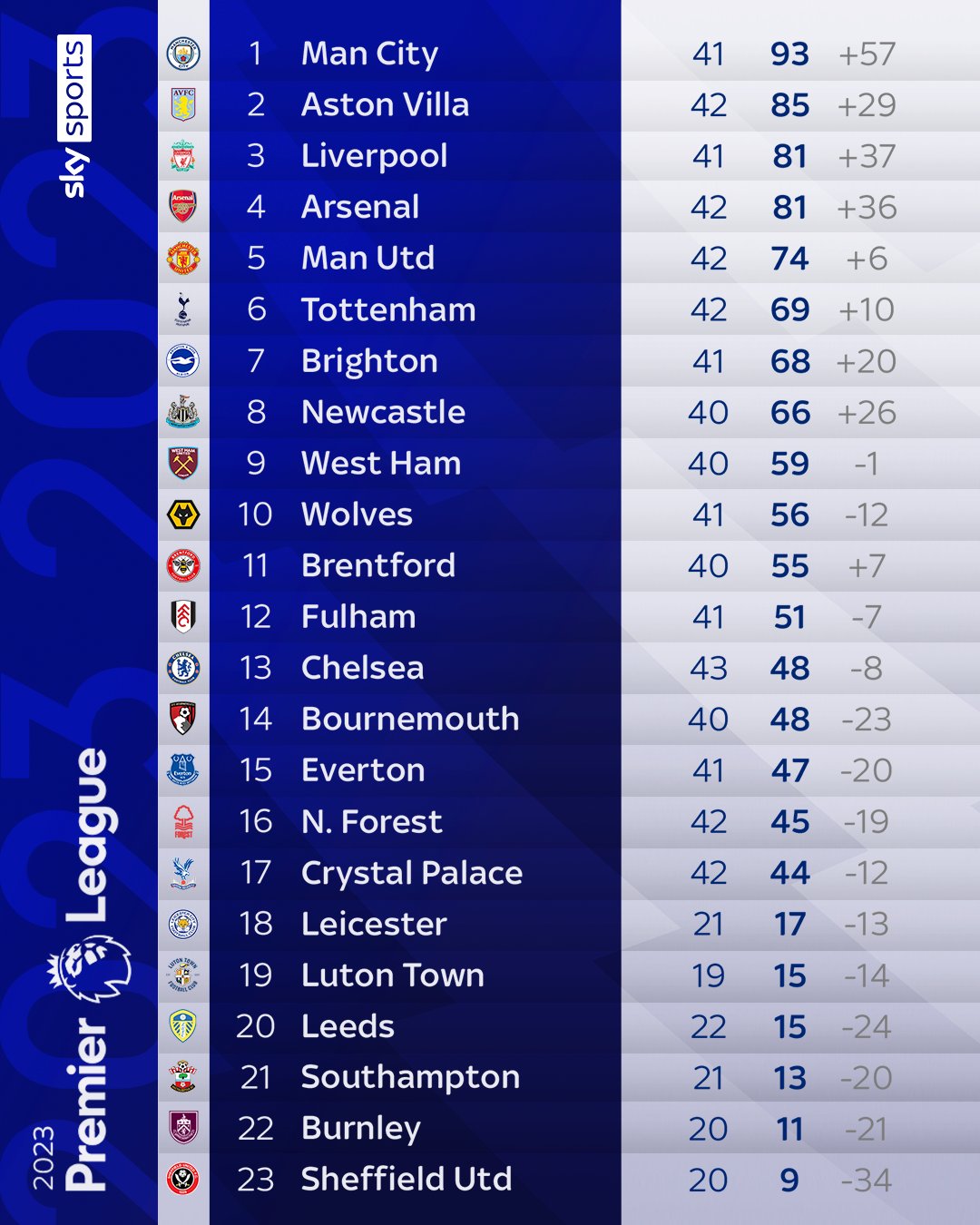
Task: Select the Chelsea club crest
Action: pos(183,668)
